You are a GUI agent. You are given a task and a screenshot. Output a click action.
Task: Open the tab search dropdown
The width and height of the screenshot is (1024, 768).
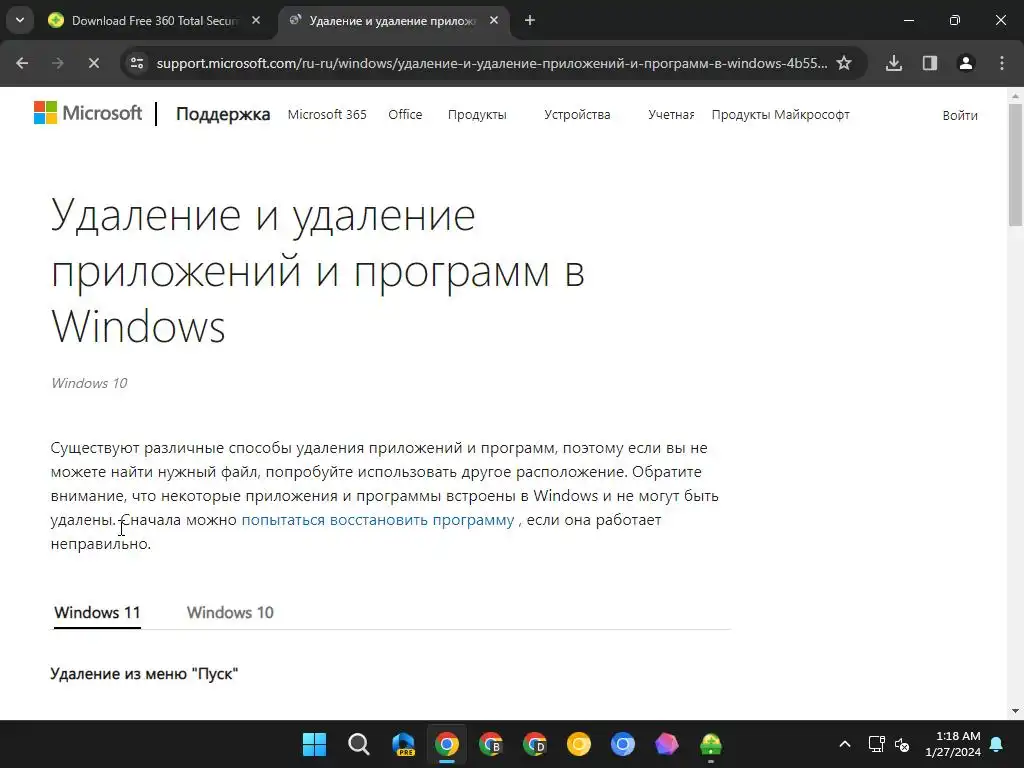[x=20, y=20]
